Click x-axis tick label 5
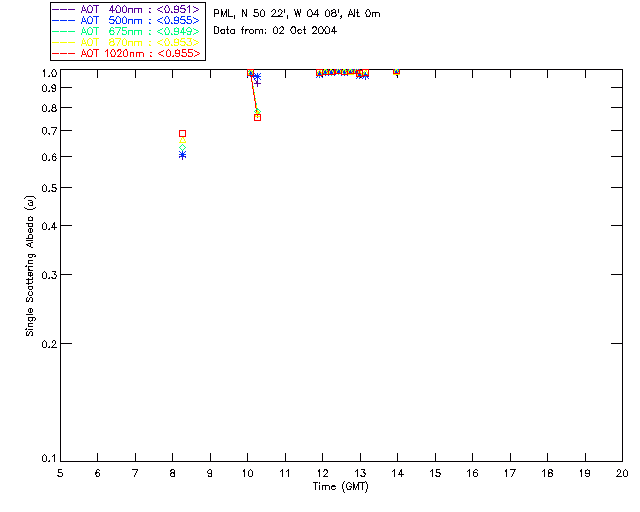This screenshot has width=640, height=512. (60, 473)
